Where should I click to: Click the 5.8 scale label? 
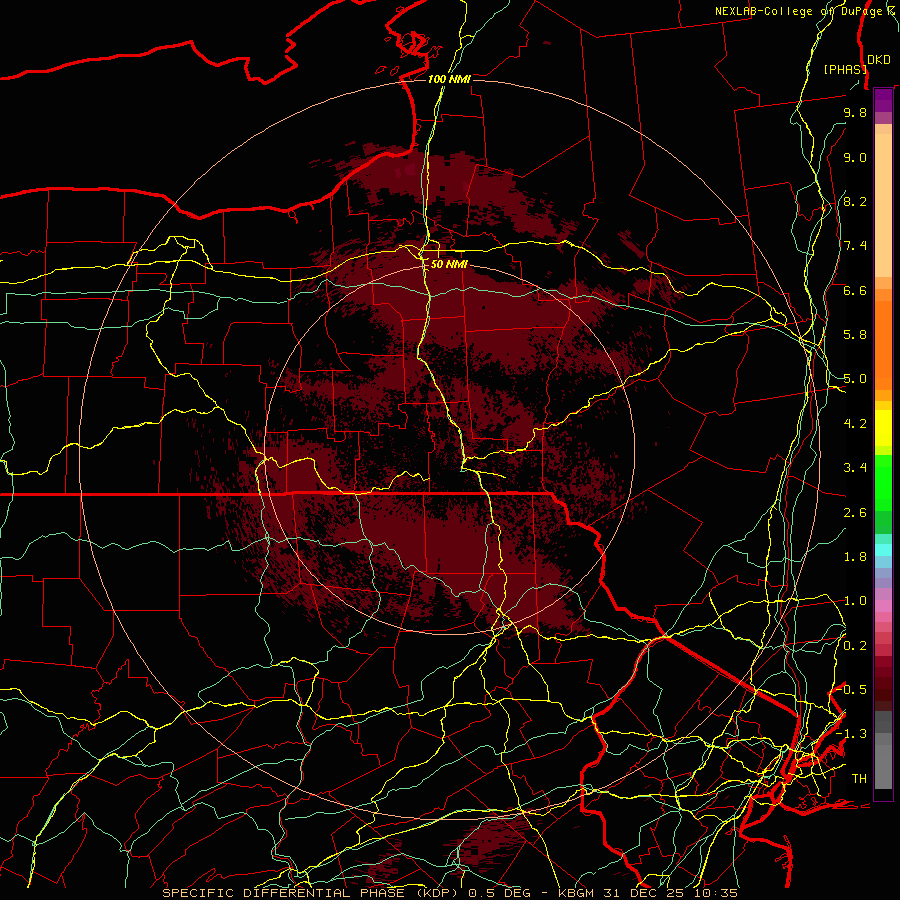point(855,335)
